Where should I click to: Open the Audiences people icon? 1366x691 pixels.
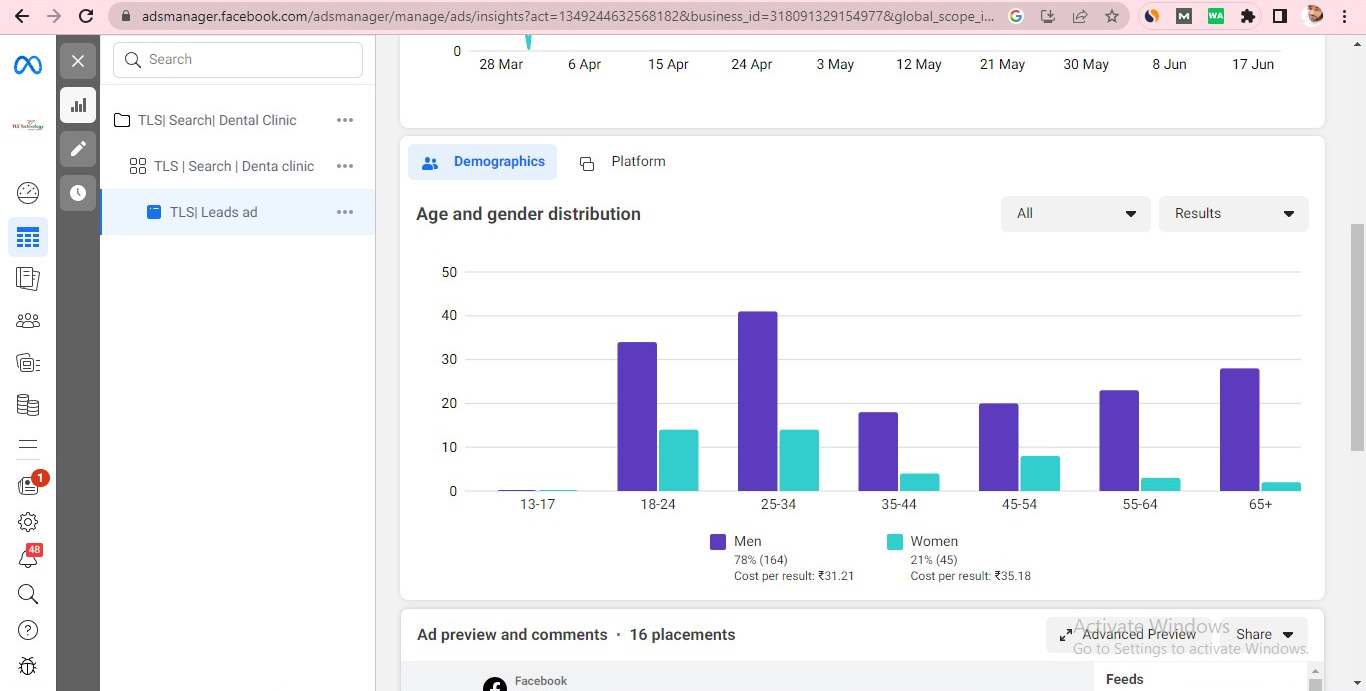pyautogui.click(x=28, y=321)
